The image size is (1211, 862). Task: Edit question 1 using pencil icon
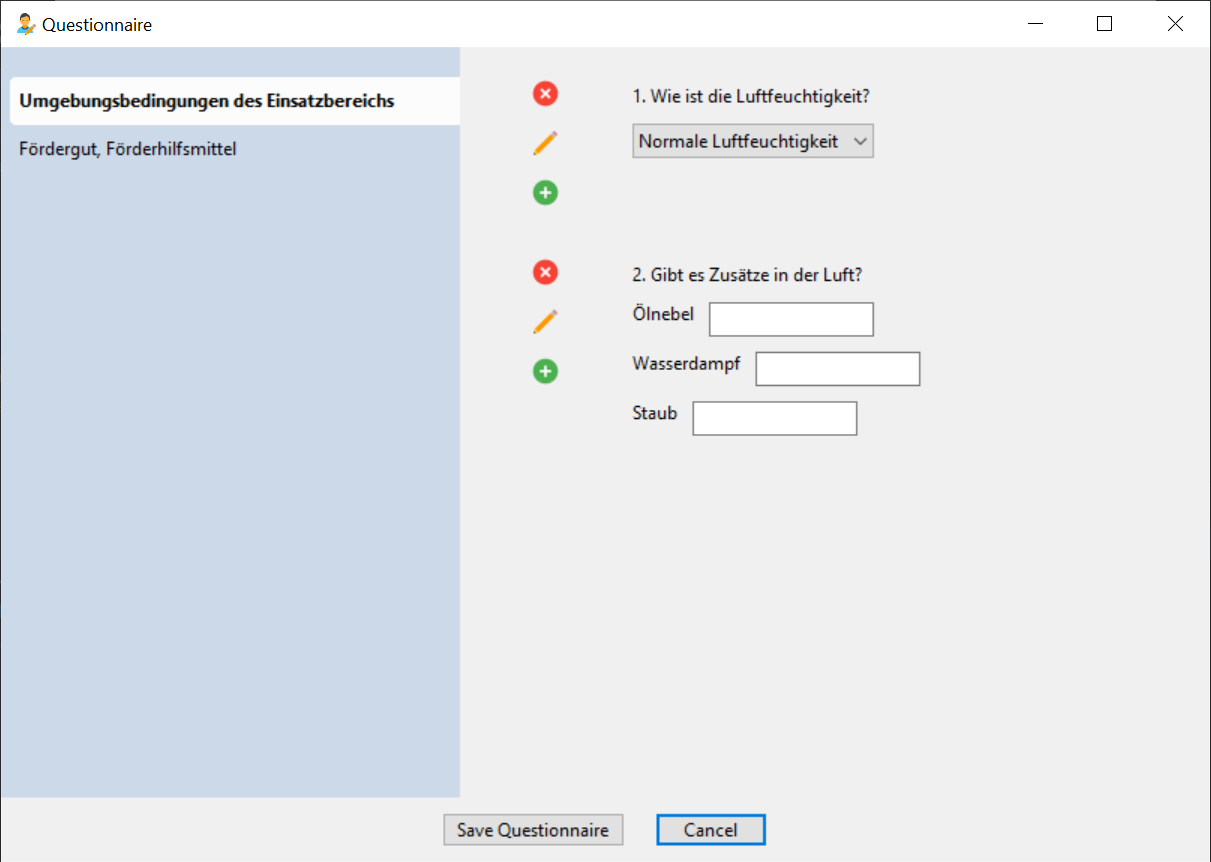click(x=545, y=143)
